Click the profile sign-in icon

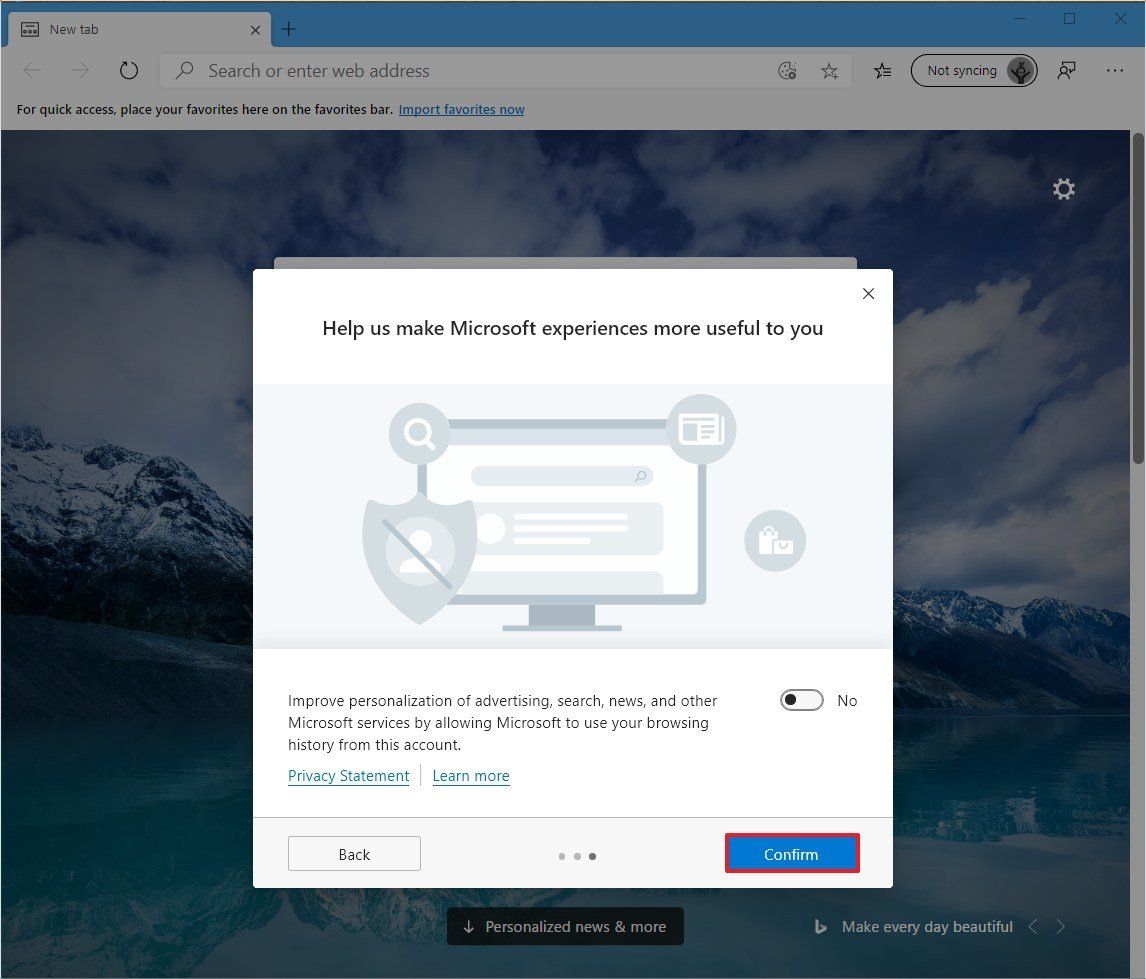(1066, 70)
